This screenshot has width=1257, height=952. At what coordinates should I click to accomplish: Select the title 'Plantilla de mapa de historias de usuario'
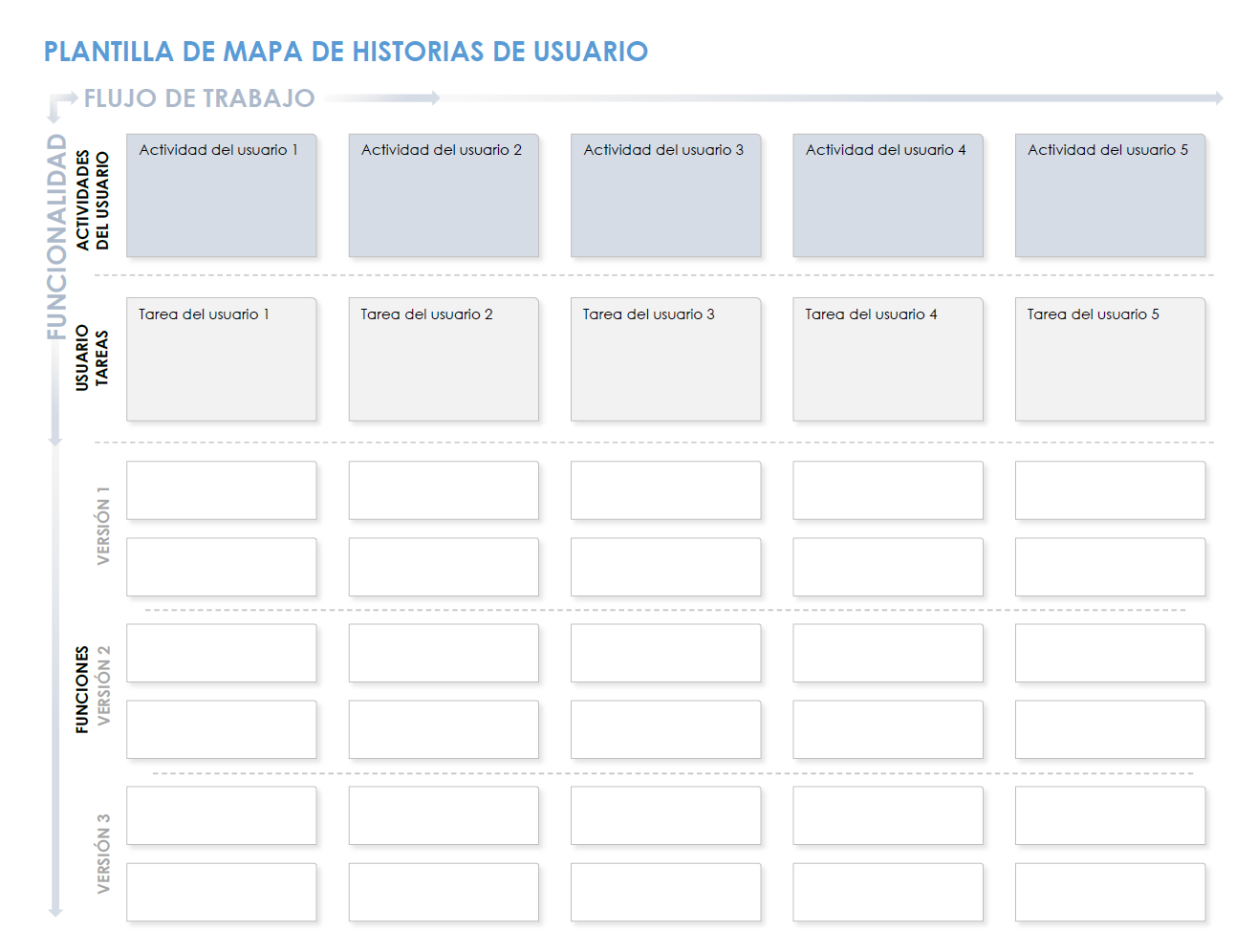tap(346, 52)
